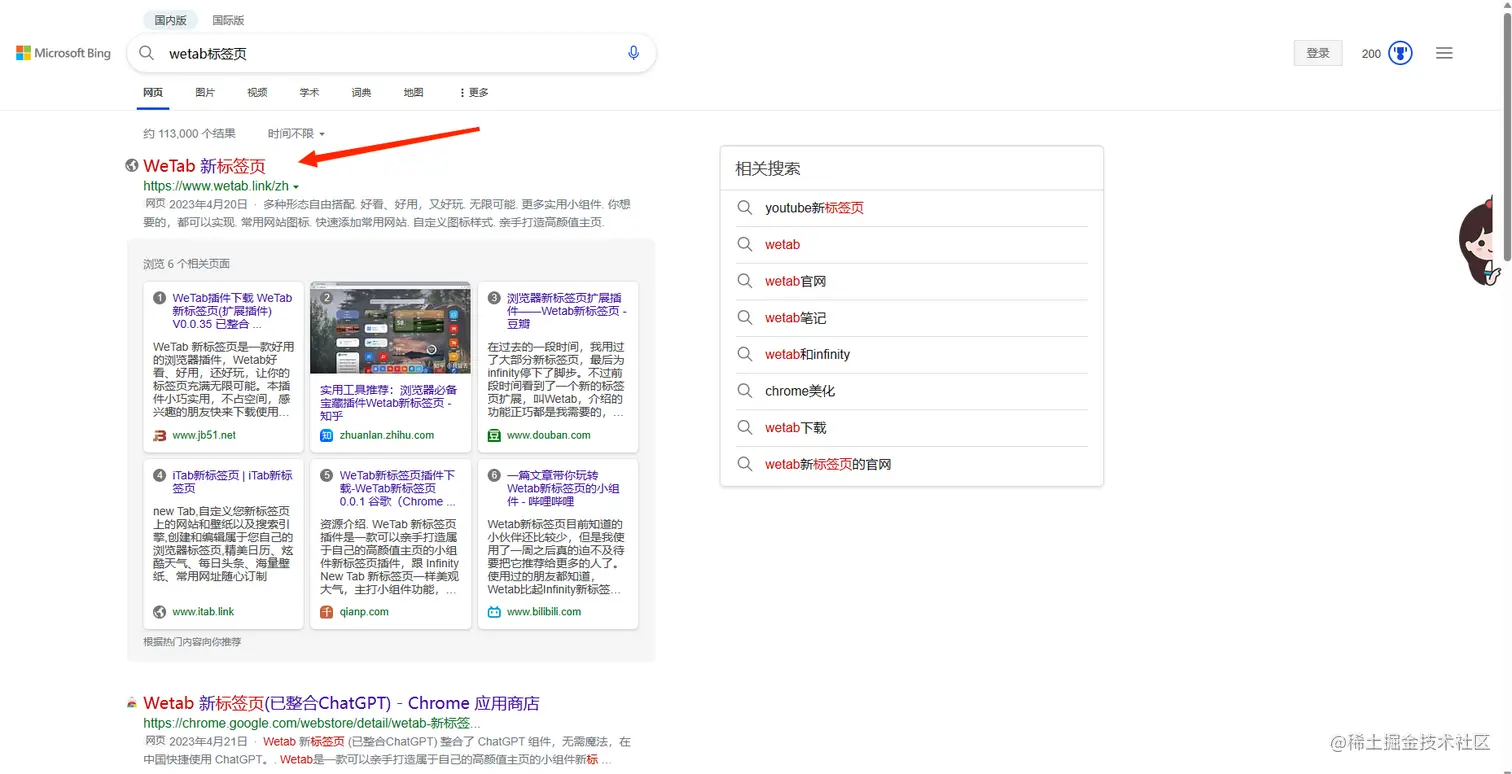
Task: Click the www.bilibili.com URL text
Action: click(x=544, y=611)
